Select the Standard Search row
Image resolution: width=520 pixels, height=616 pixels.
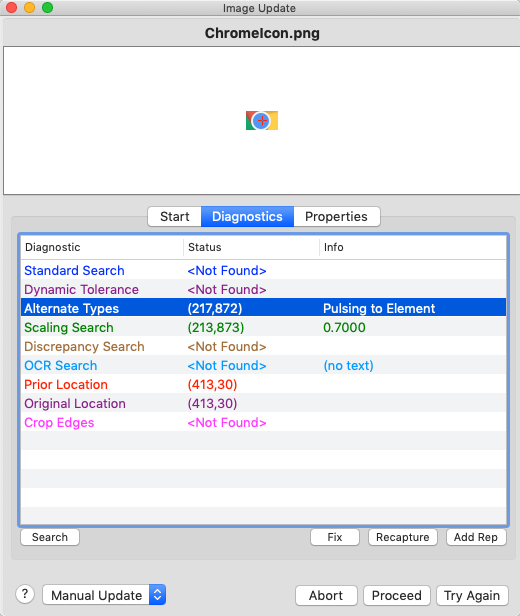click(x=263, y=270)
